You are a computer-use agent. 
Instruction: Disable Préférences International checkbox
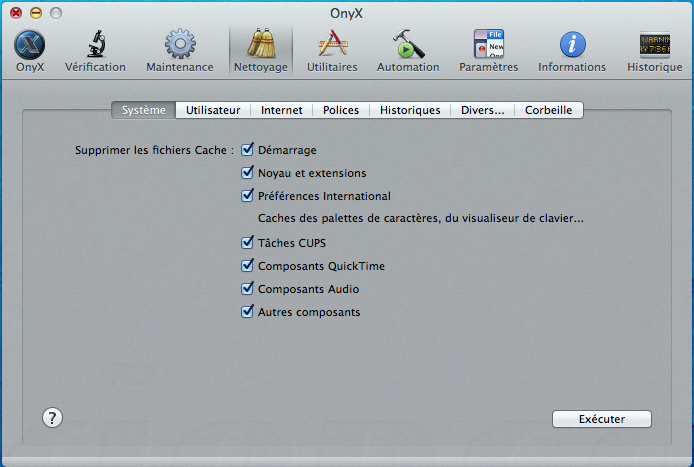click(247, 196)
